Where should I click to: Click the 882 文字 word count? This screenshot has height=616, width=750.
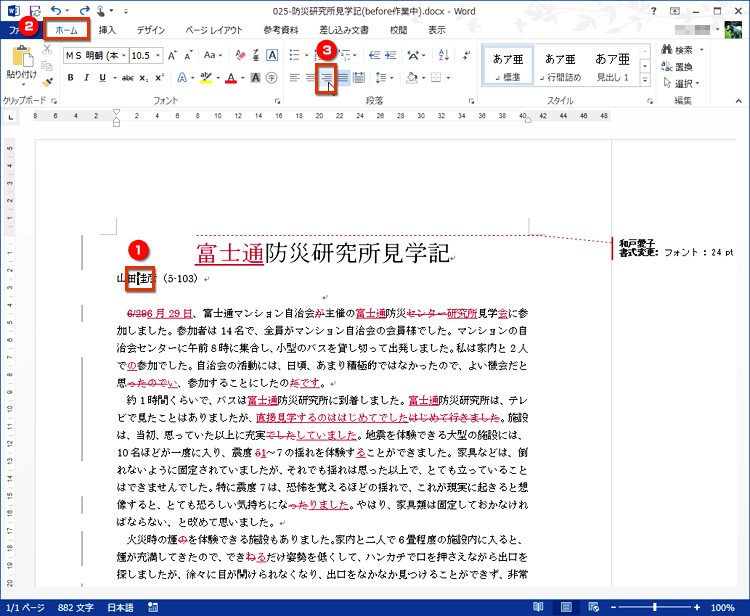click(x=76, y=607)
